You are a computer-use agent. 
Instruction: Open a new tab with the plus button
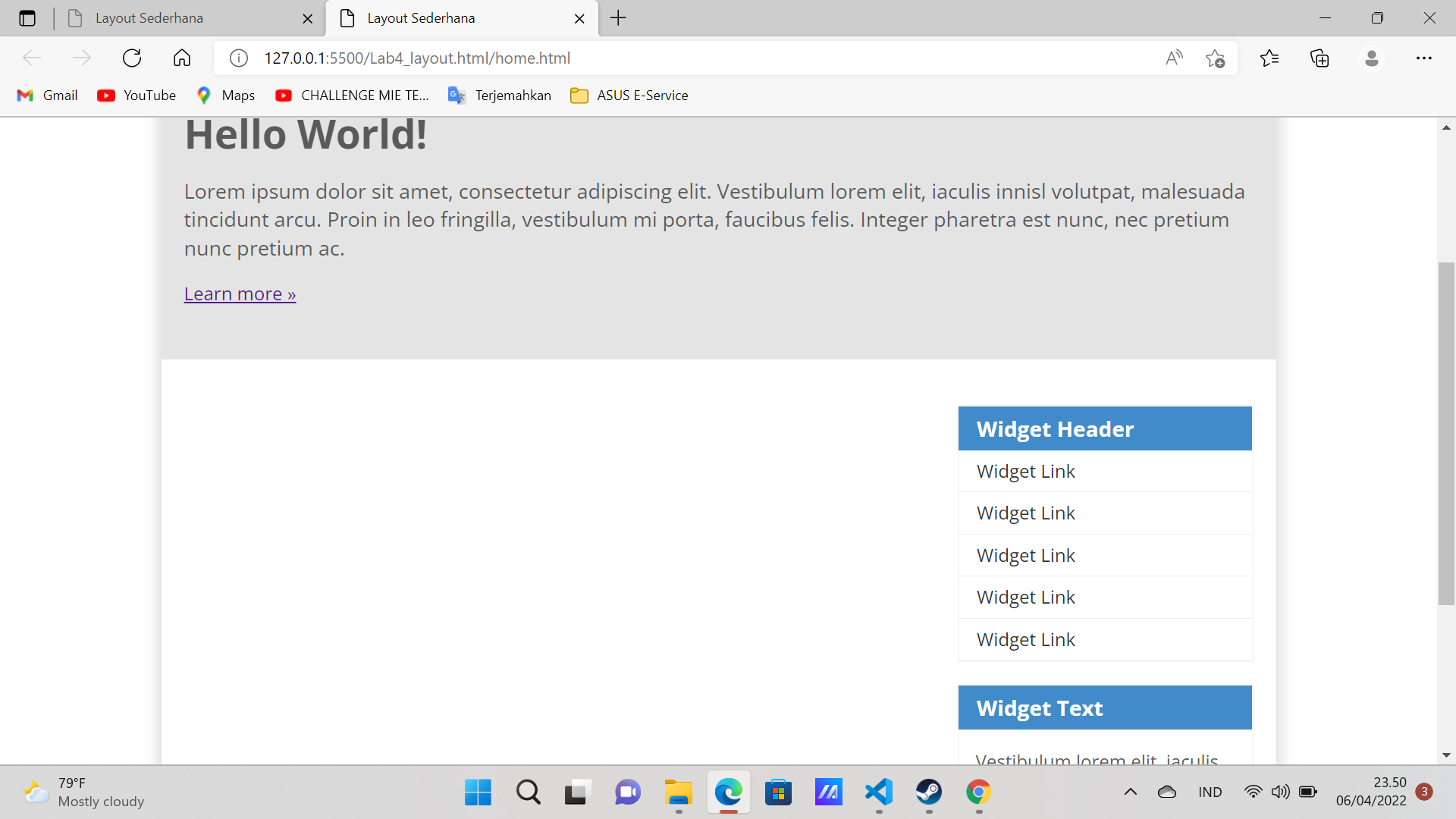[619, 18]
